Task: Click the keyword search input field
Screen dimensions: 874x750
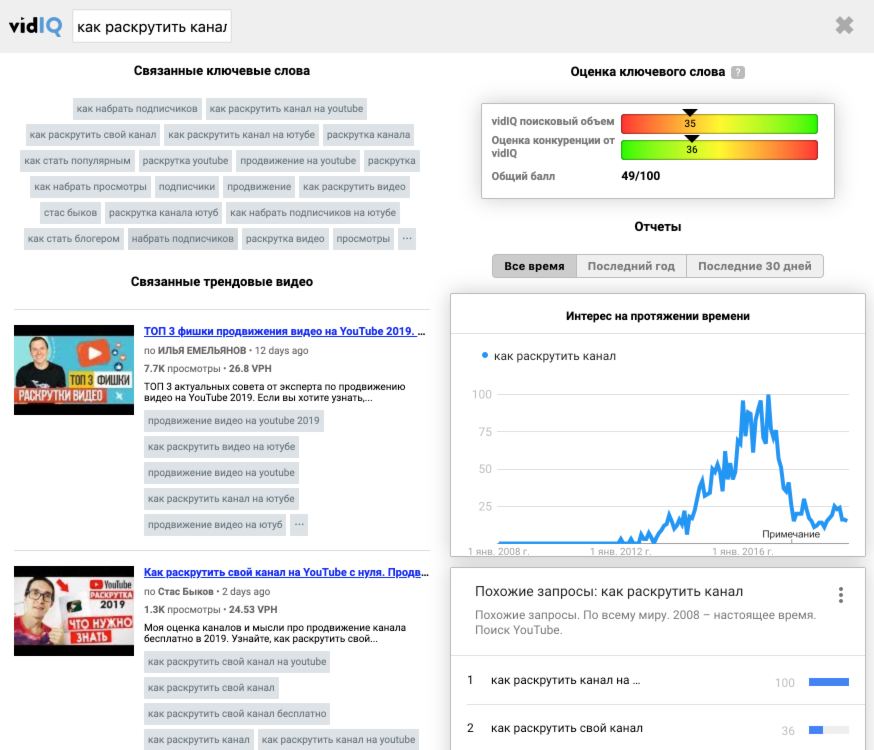Action: tap(152, 26)
